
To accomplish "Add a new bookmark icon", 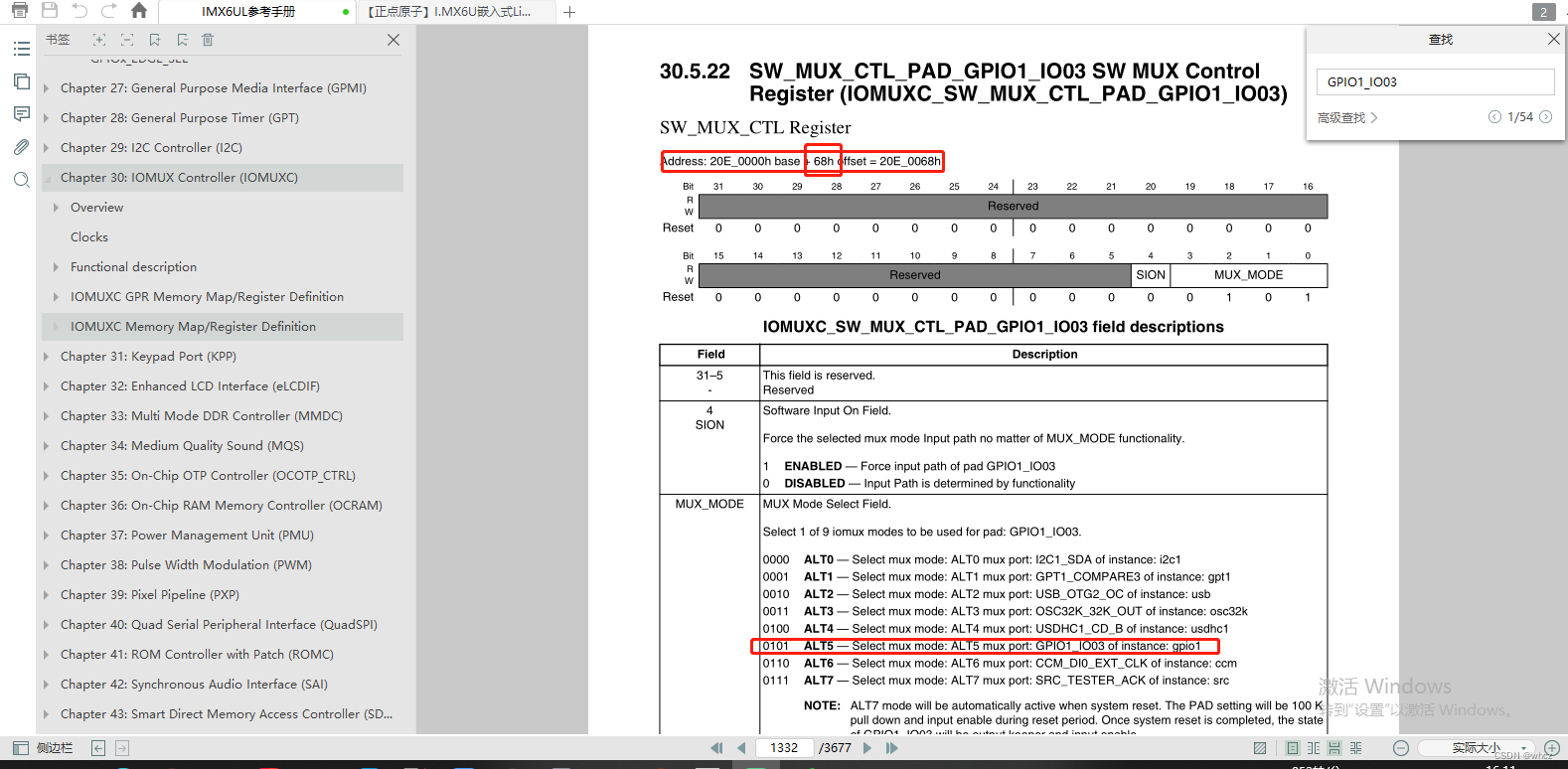I will point(155,40).
